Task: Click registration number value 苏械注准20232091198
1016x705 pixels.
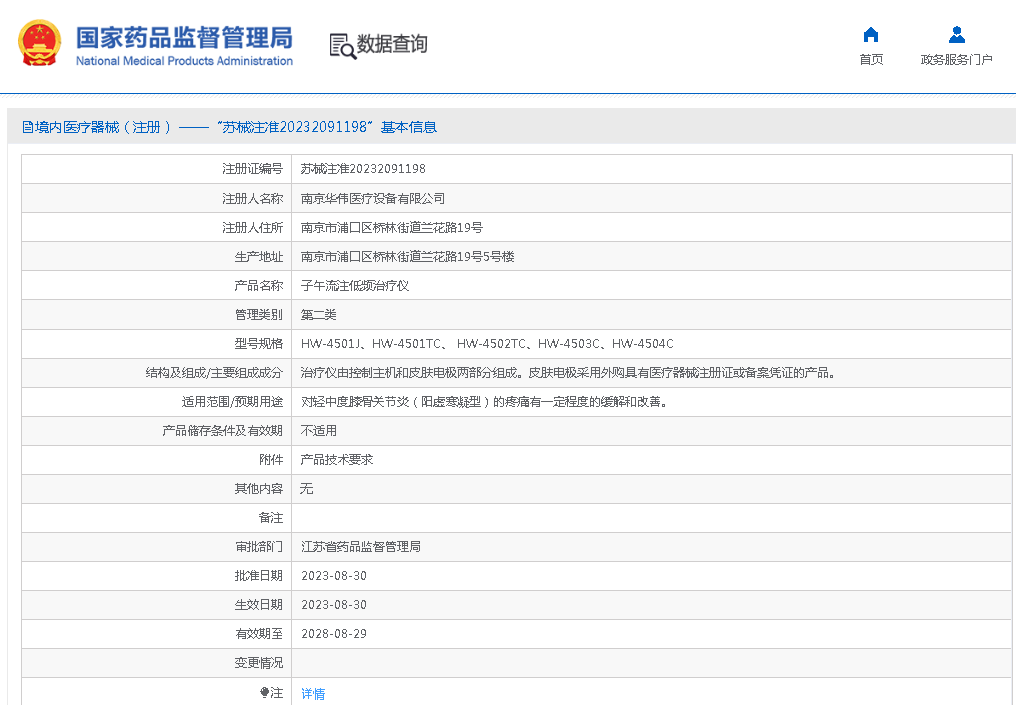Action: coord(363,169)
